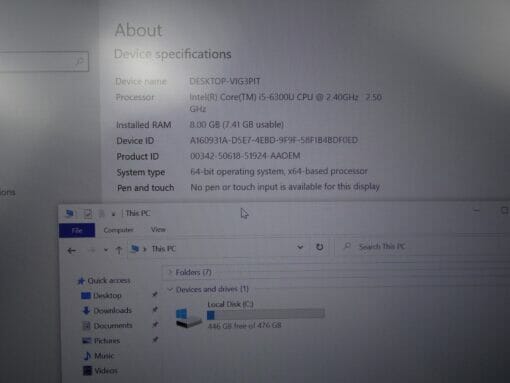Click the Downloads arrow icon
Viewport: 510px width, 383px height.
[86, 311]
